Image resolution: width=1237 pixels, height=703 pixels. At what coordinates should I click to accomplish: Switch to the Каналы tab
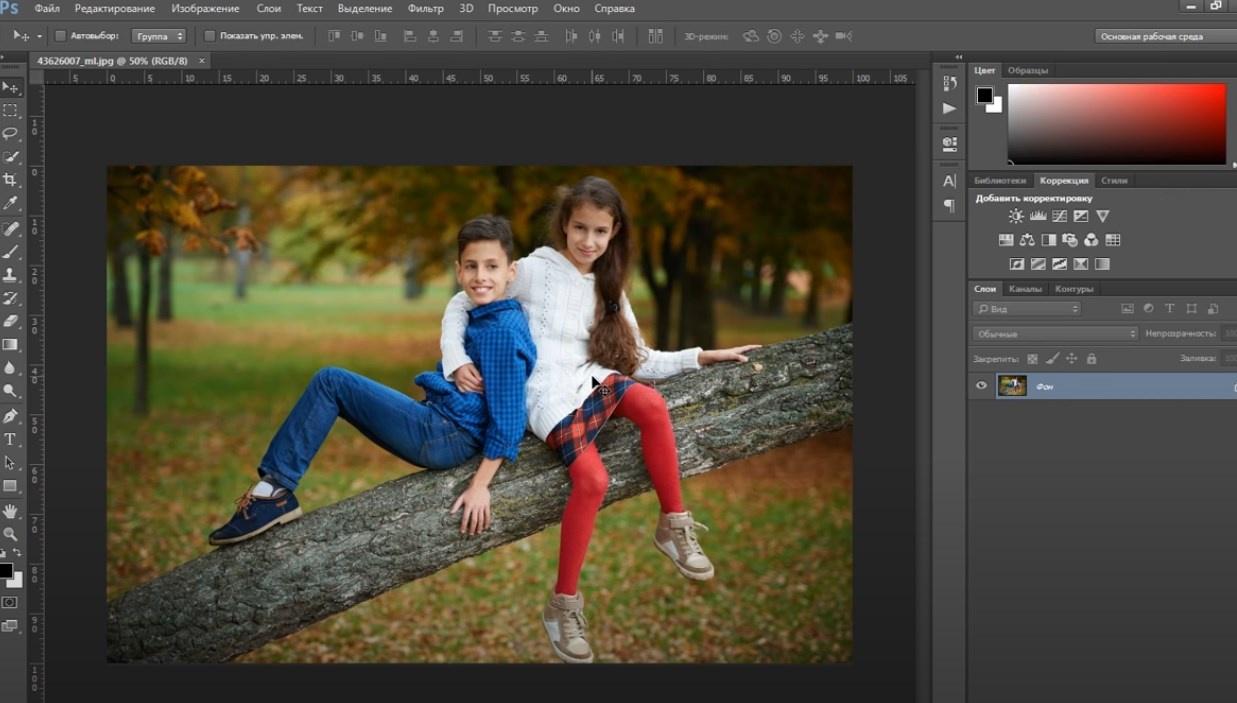1025,289
